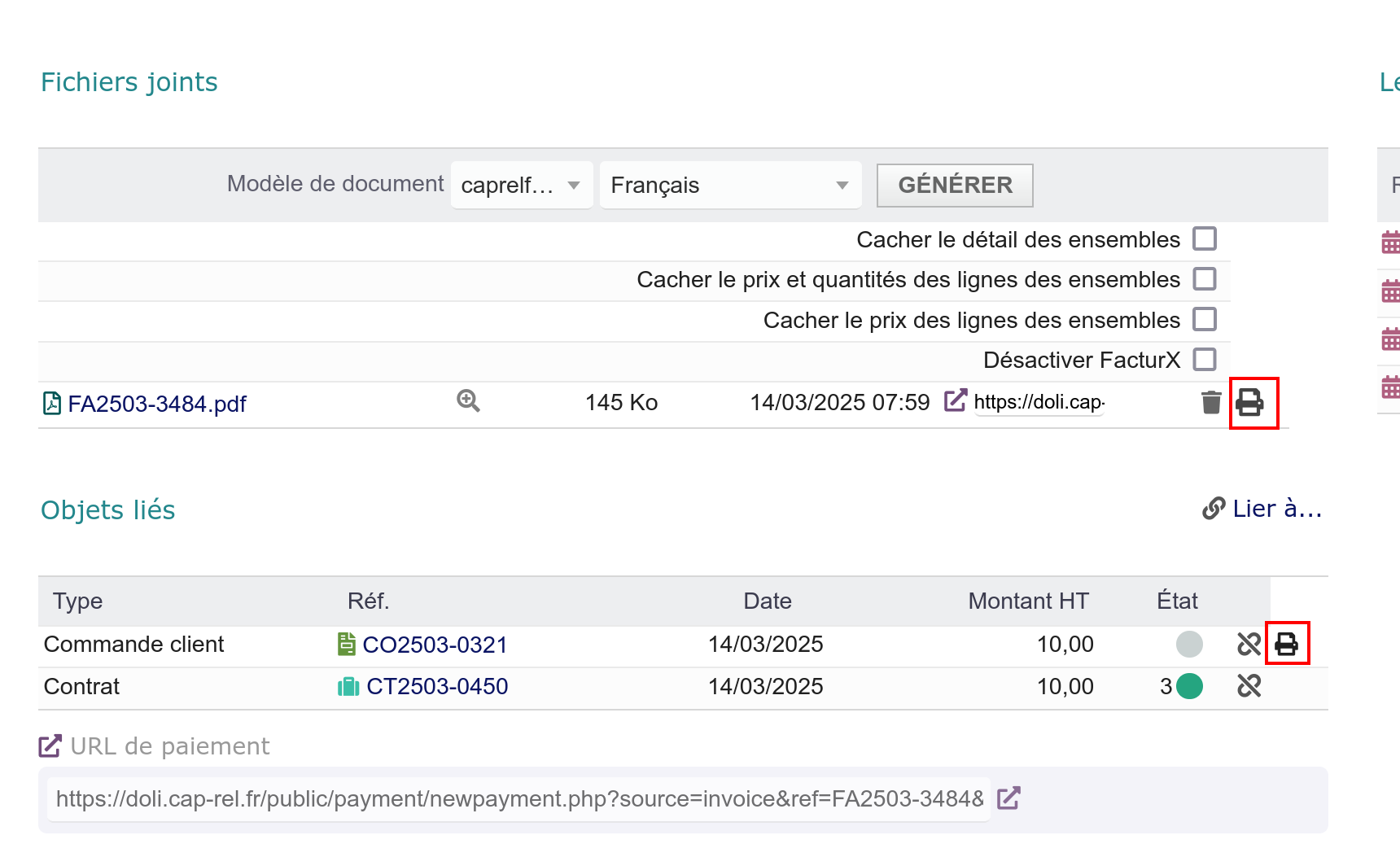Click the contract icon beside CT2503-0450
Viewport: 1400px width, 857px height.
point(348,687)
